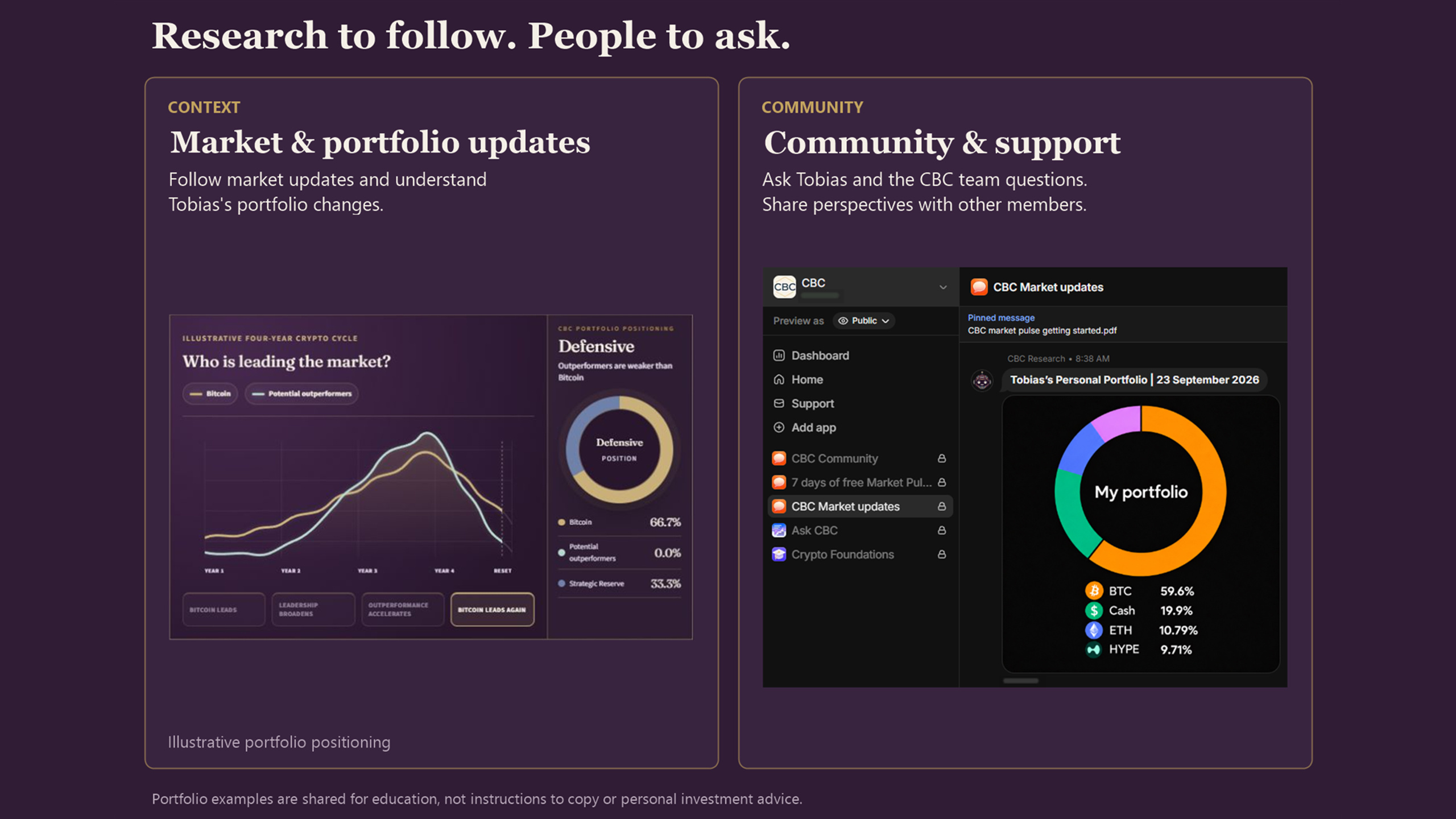Open Crypto Foundations graduation cap icon
The width and height of the screenshot is (1456, 819).
point(779,554)
